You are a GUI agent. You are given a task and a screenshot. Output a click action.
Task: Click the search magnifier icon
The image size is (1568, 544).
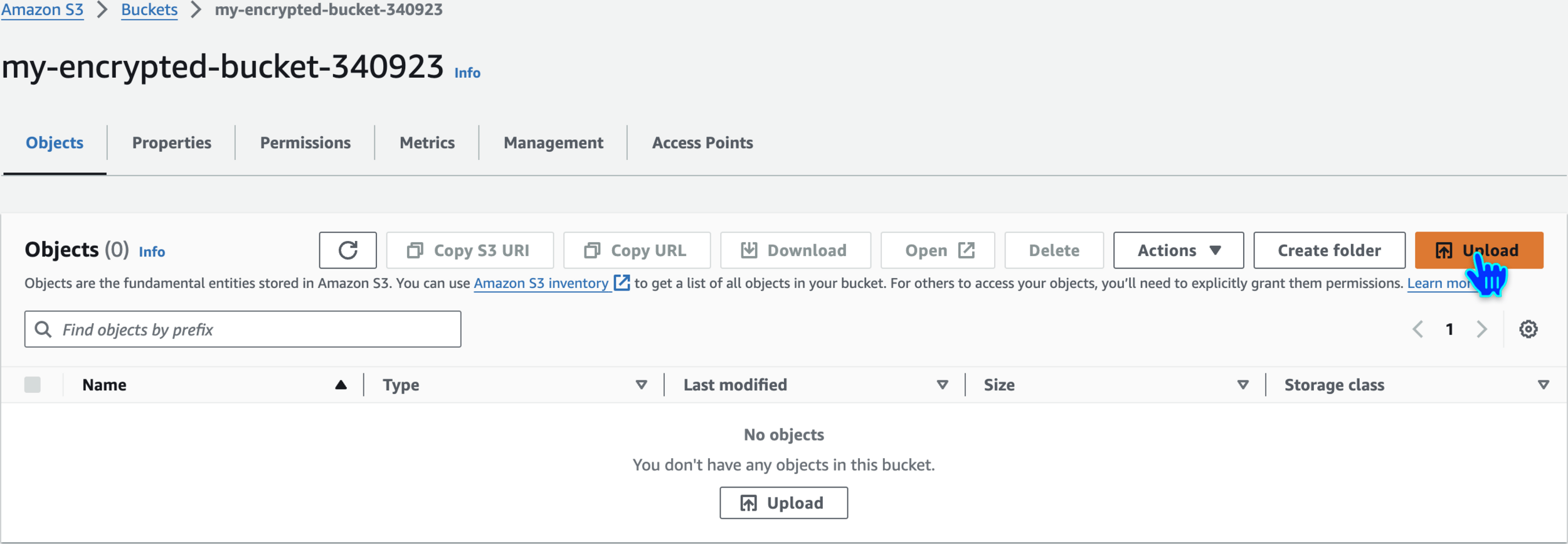point(43,329)
